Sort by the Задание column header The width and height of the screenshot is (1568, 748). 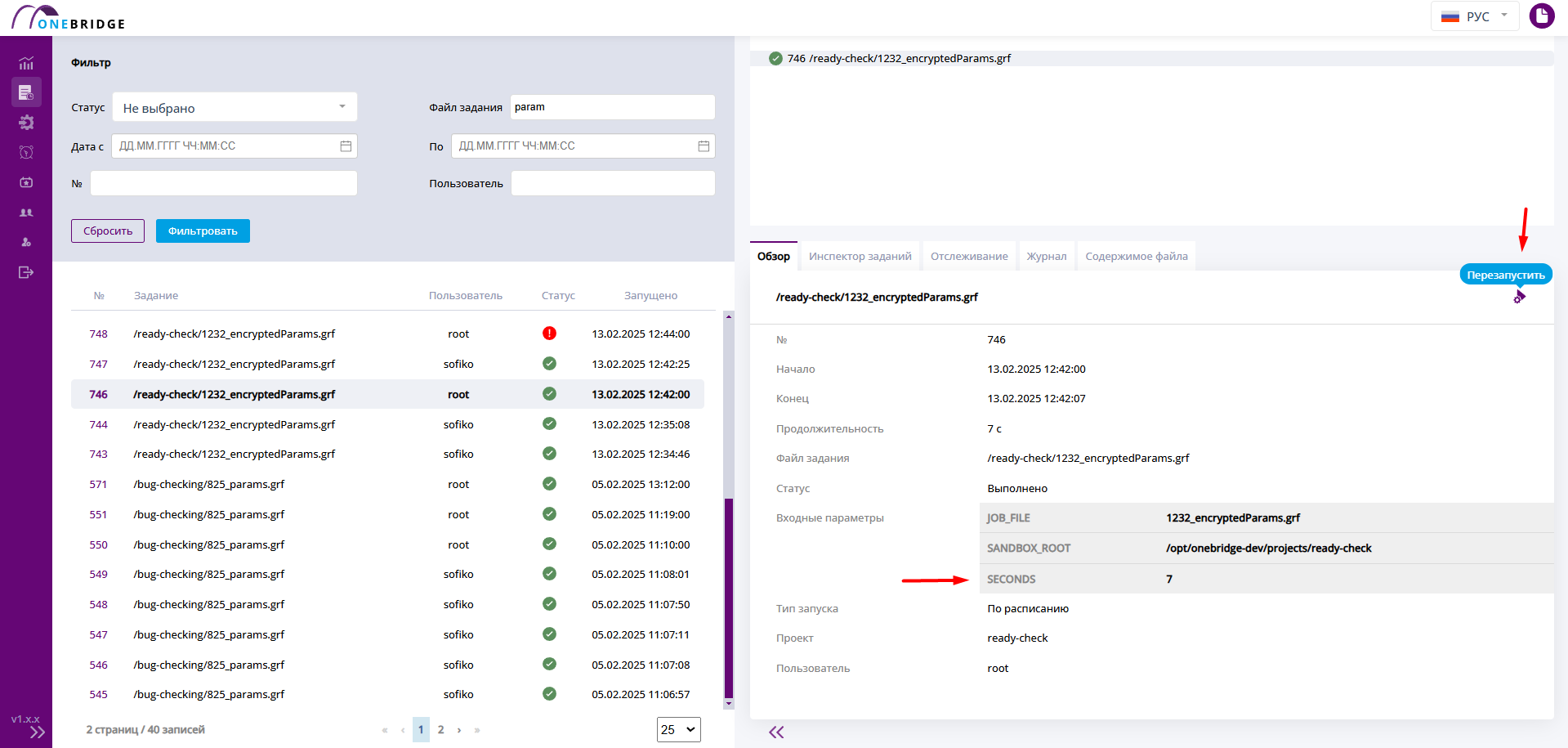[156, 295]
